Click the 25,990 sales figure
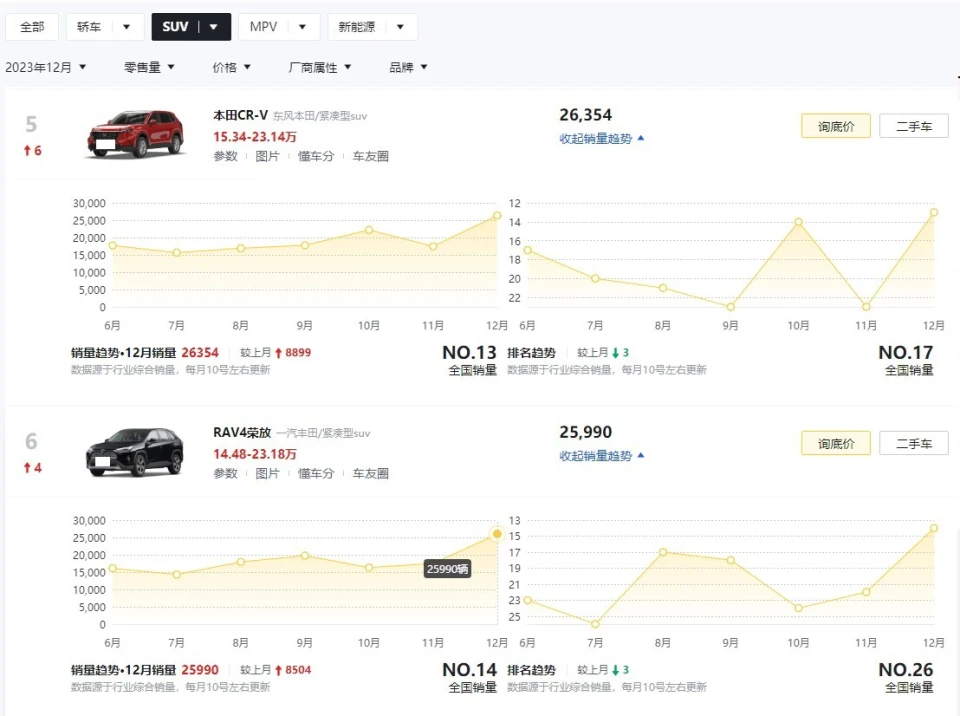This screenshot has height=716, width=960. 585,432
